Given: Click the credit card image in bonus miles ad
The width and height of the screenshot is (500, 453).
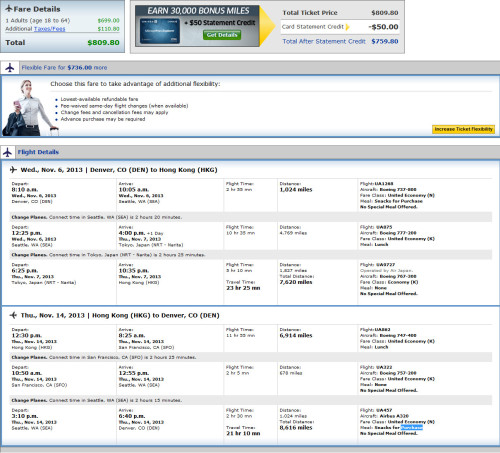Looking at the screenshot, I should pyautogui.click(x=160, y=31).
